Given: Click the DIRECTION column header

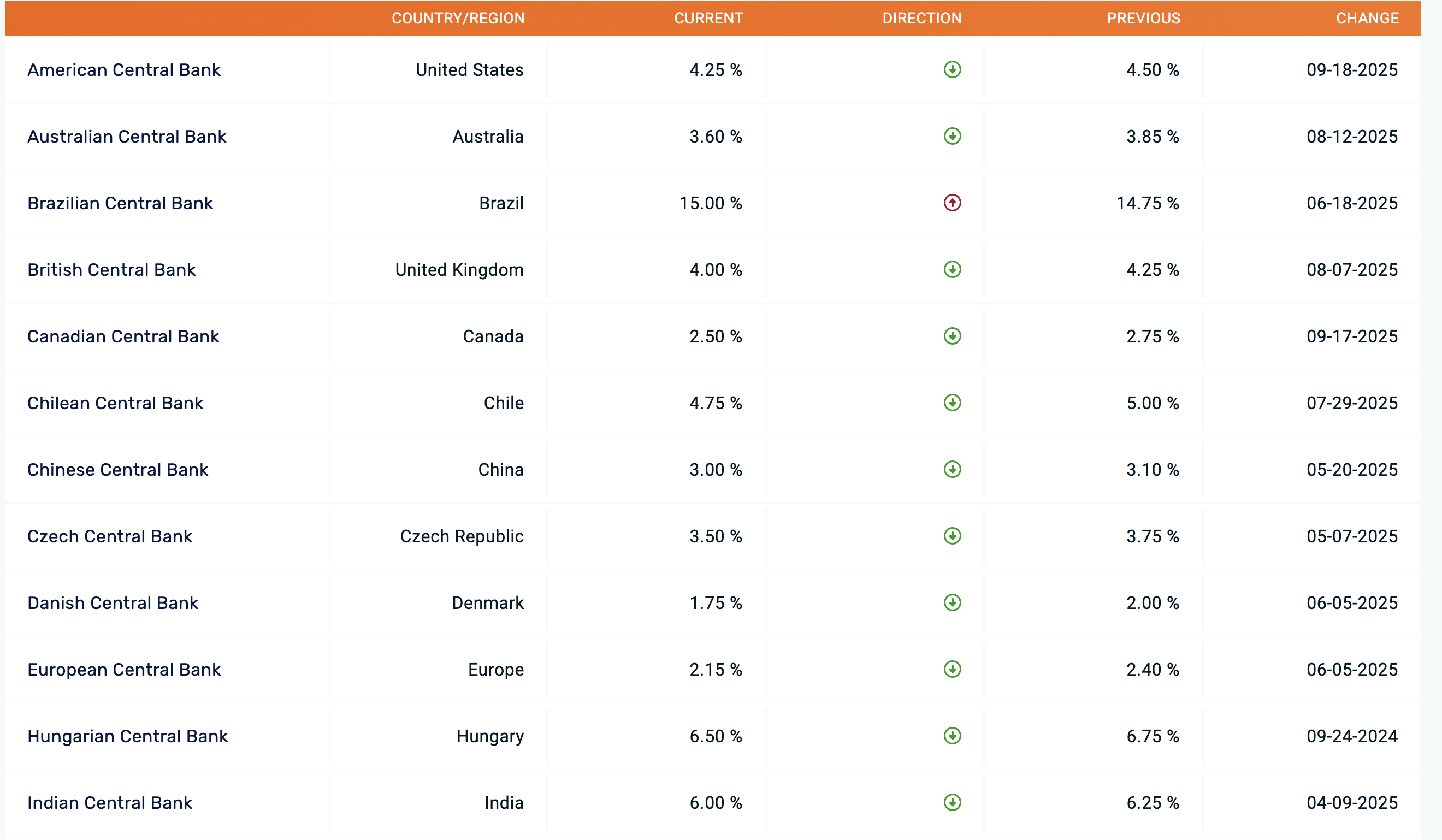Looking at the screenshot, I should [x=922, y=19].
